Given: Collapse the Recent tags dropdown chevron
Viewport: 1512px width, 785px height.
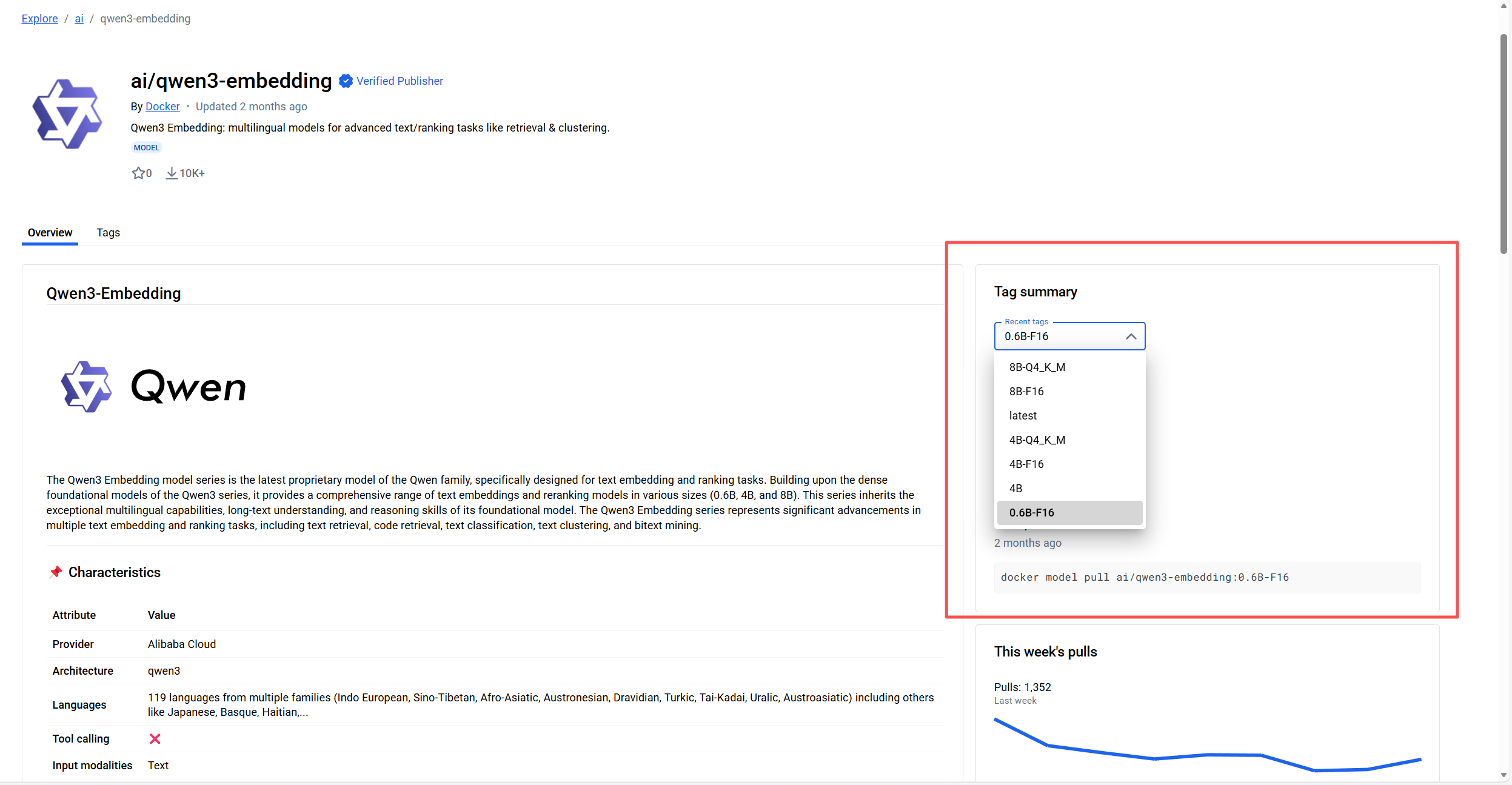Looking at the screenshot, I should pos(1131,336).
